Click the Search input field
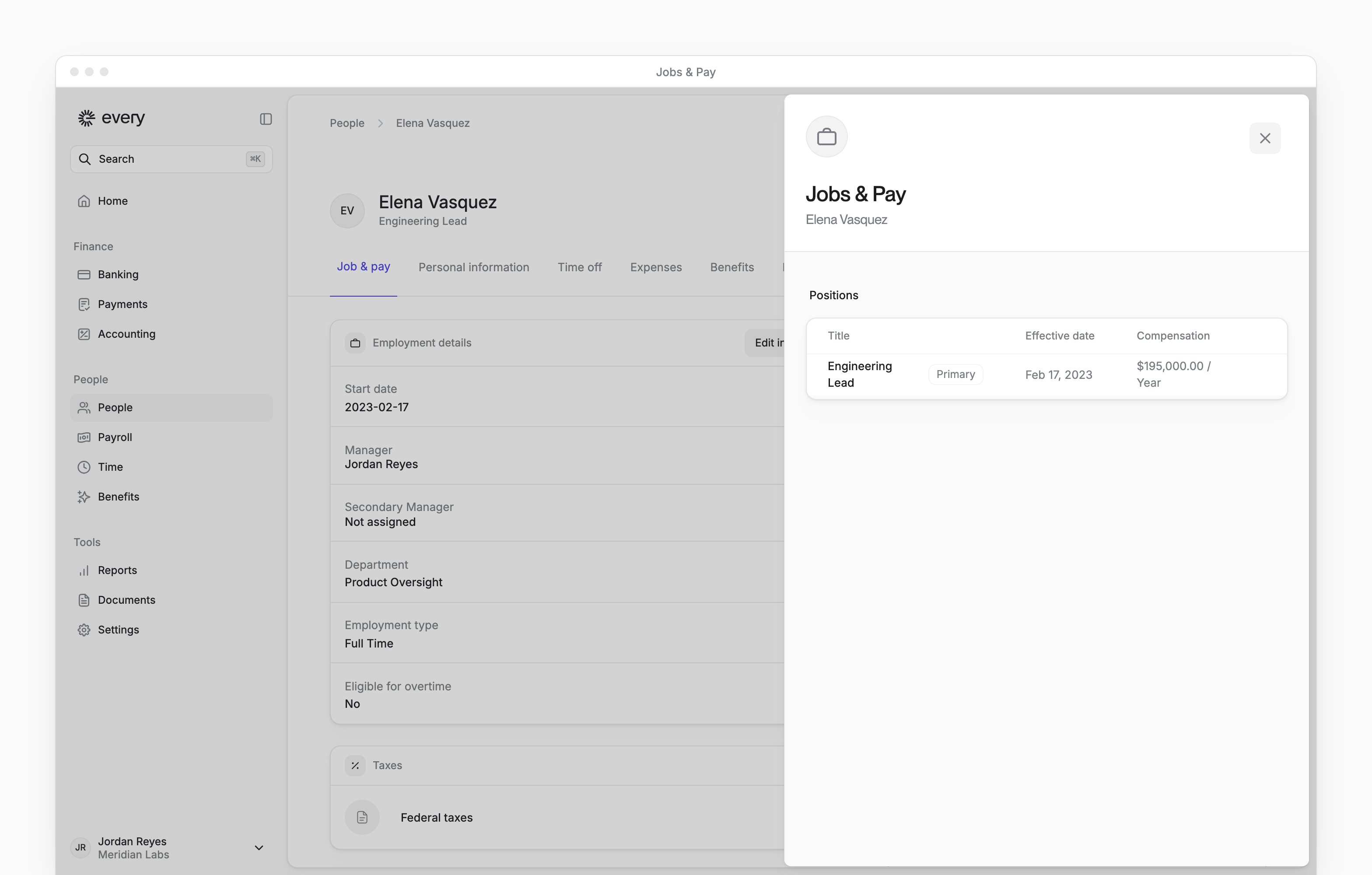The image size is (1372, 875). click(171, 159)
